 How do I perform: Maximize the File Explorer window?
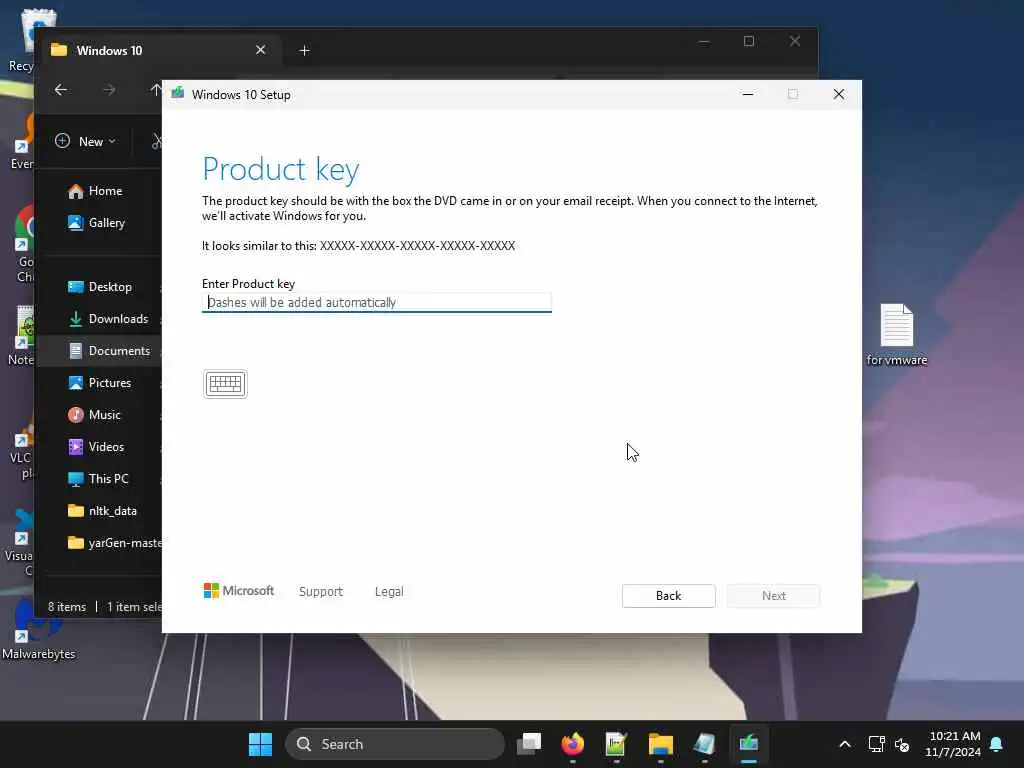pos(749,41)
